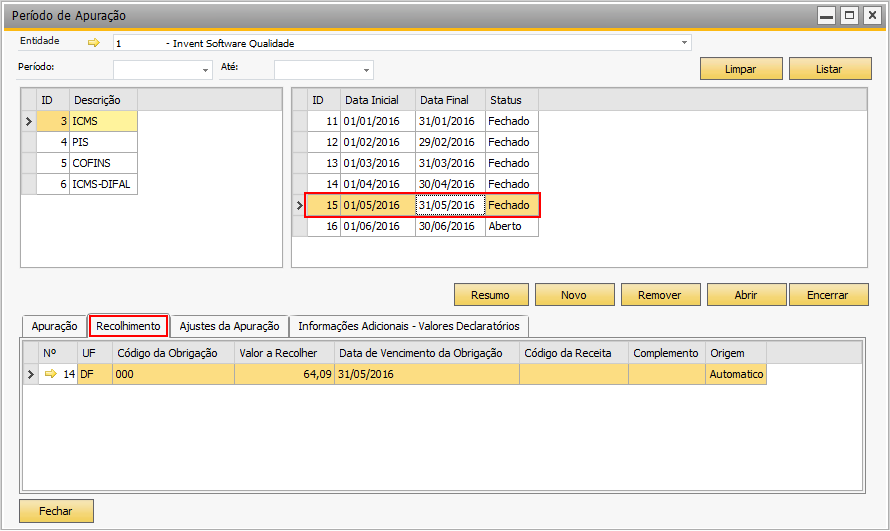Click Código da Obrigação 000 cell

point(173,374)
